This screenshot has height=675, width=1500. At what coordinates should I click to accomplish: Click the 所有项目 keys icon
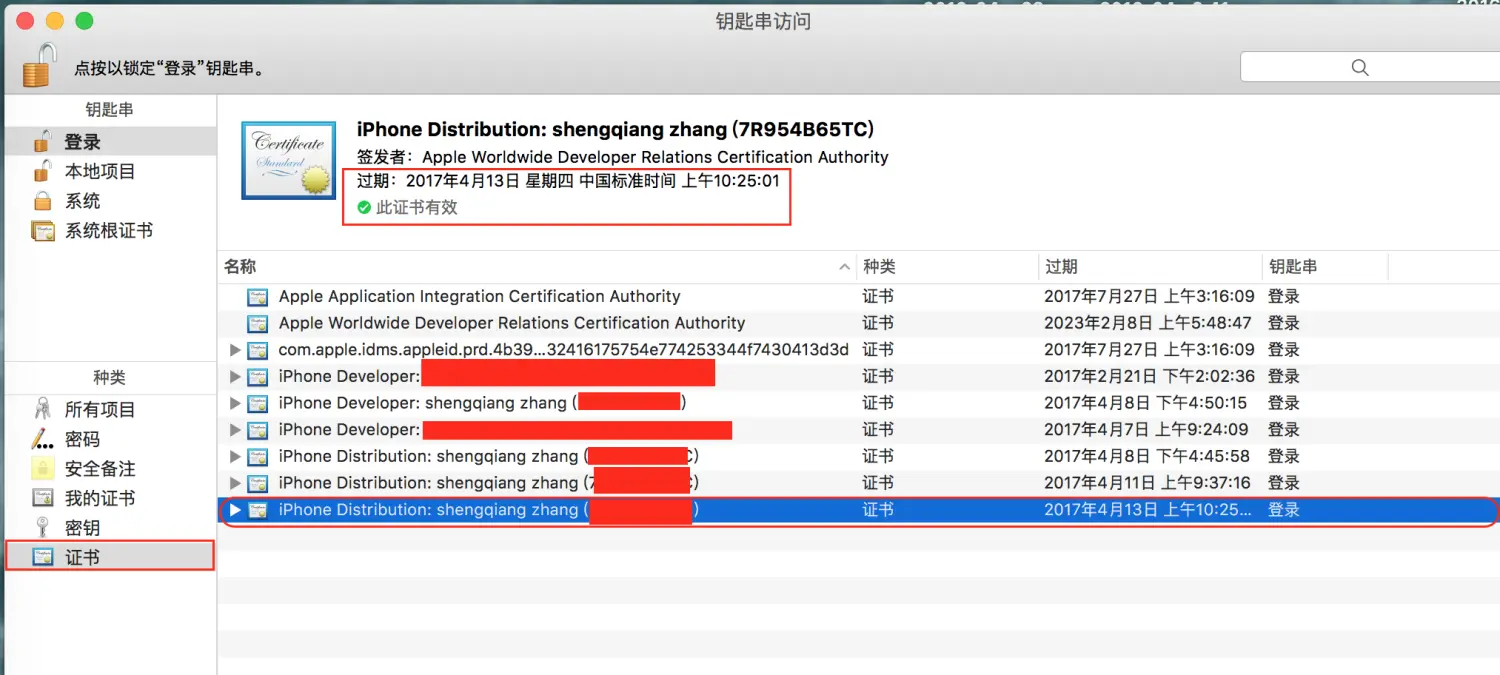click(x=42, y=409)
